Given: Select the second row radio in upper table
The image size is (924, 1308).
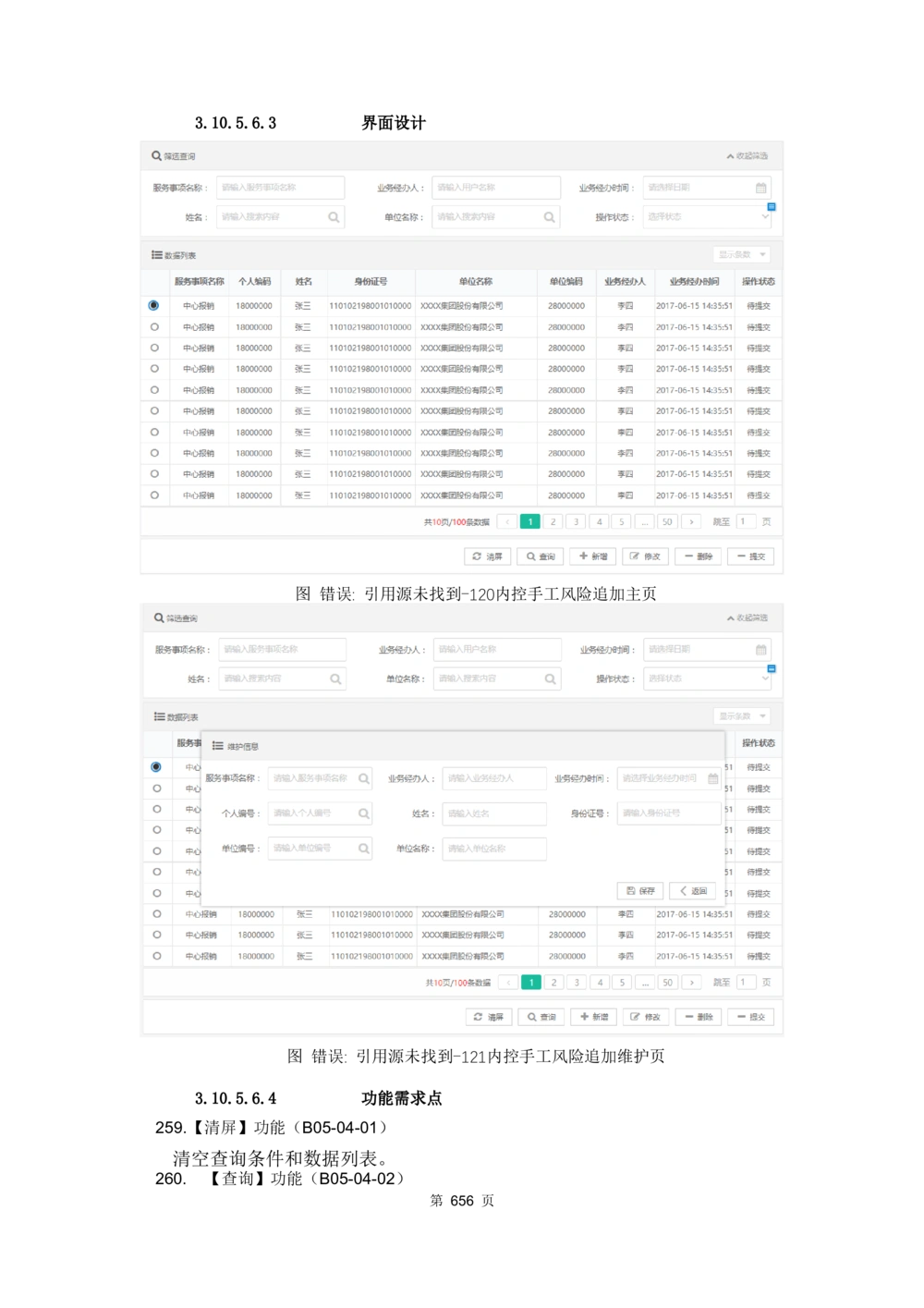Looking at the screenshot, I should (153, 327).
